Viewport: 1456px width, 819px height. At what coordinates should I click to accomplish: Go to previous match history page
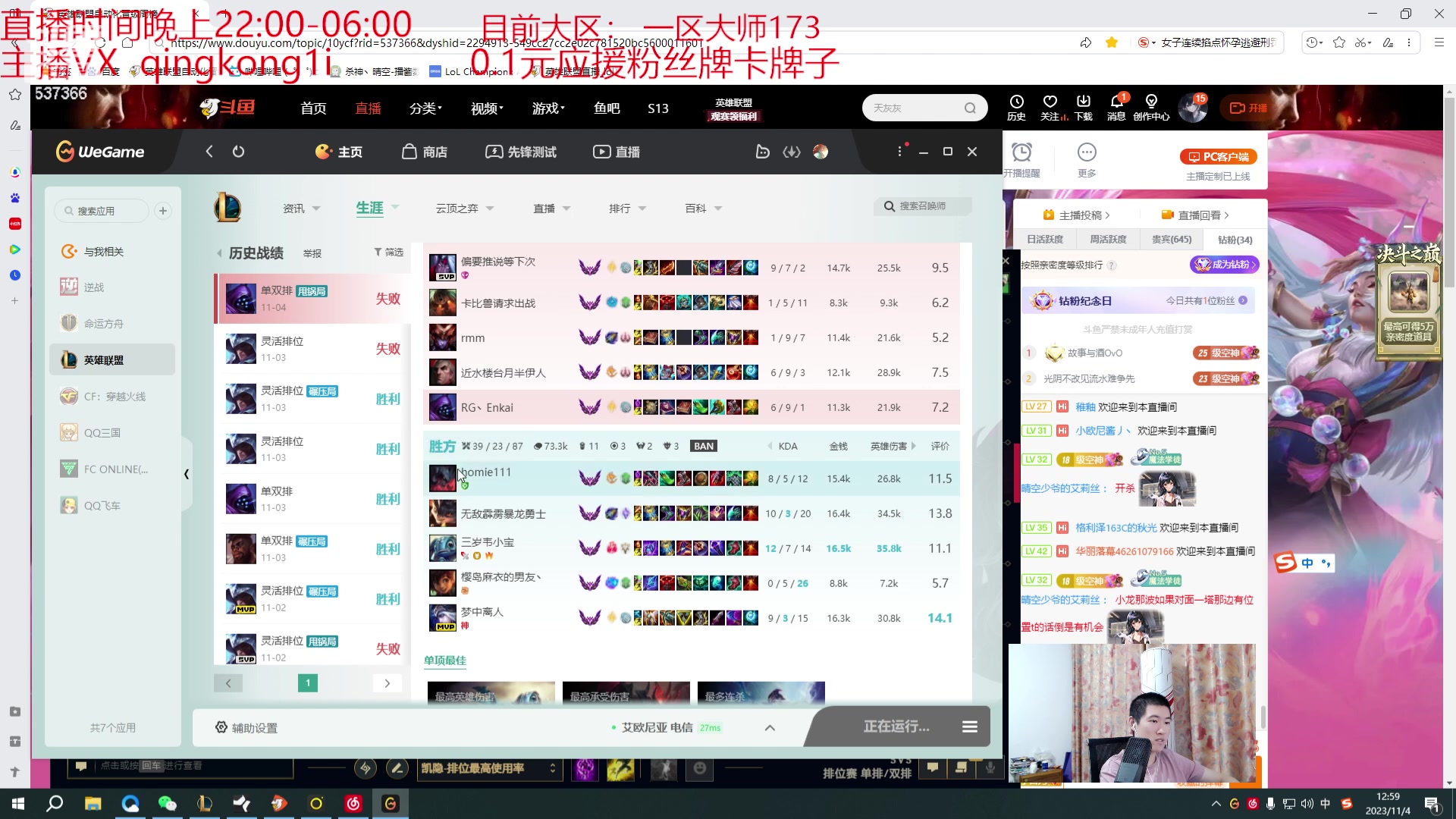(228, 683)
